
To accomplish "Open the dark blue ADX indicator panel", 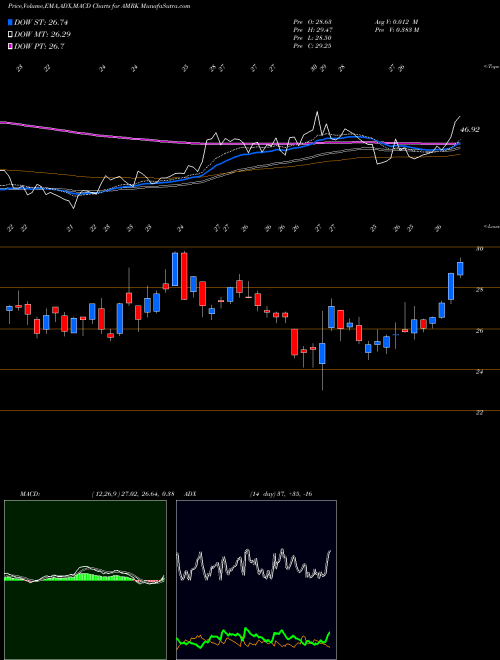I will (x=256, y=580).
